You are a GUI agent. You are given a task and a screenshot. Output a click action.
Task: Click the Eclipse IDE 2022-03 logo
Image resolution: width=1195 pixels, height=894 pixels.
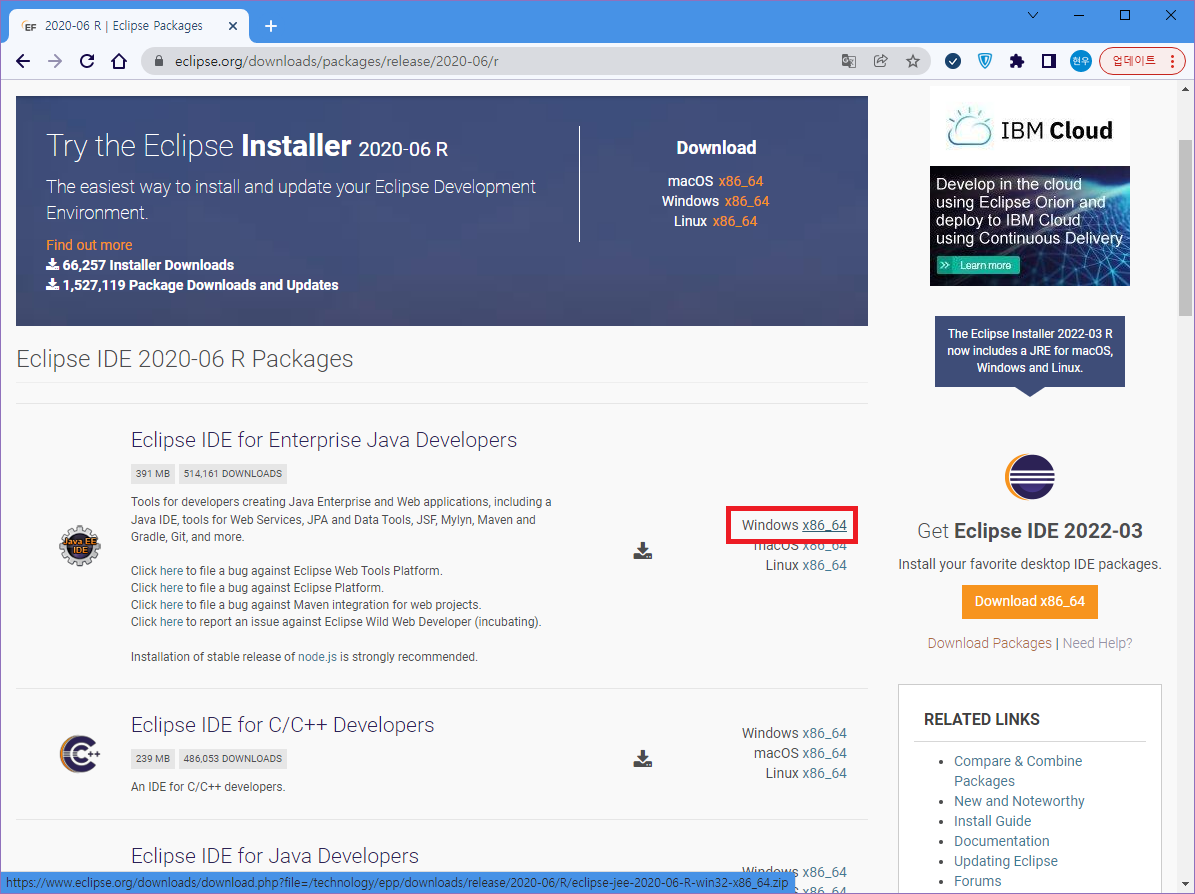tap(1030, 477)
